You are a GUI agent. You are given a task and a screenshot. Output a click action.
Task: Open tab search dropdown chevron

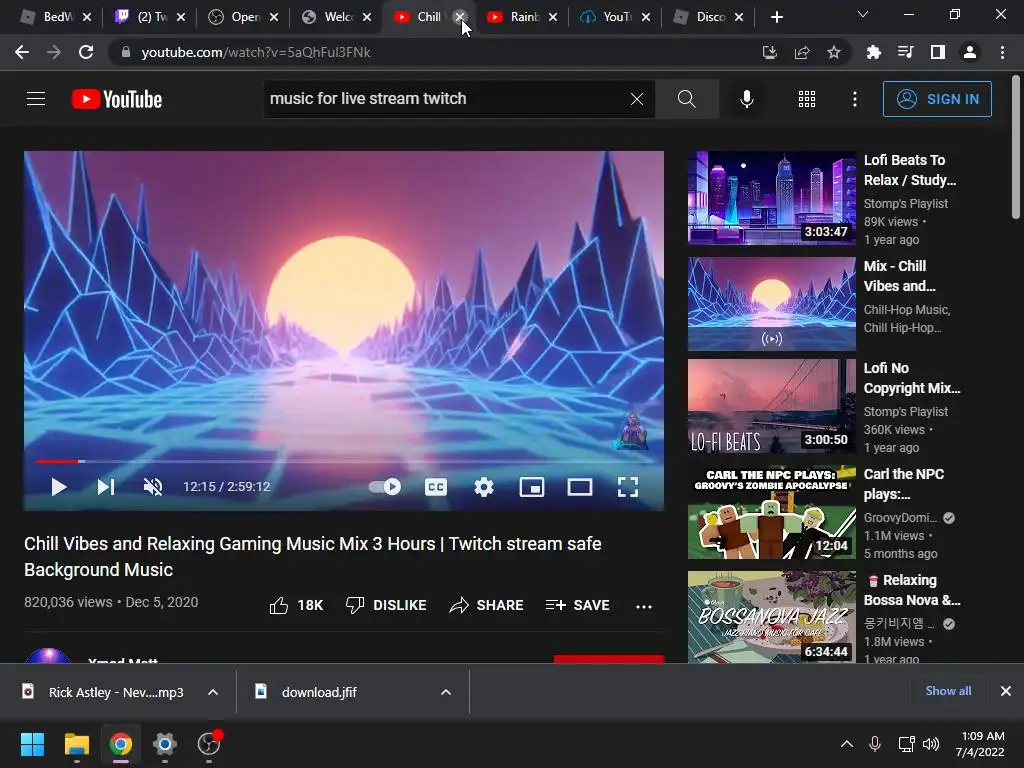tap(863, 14)
